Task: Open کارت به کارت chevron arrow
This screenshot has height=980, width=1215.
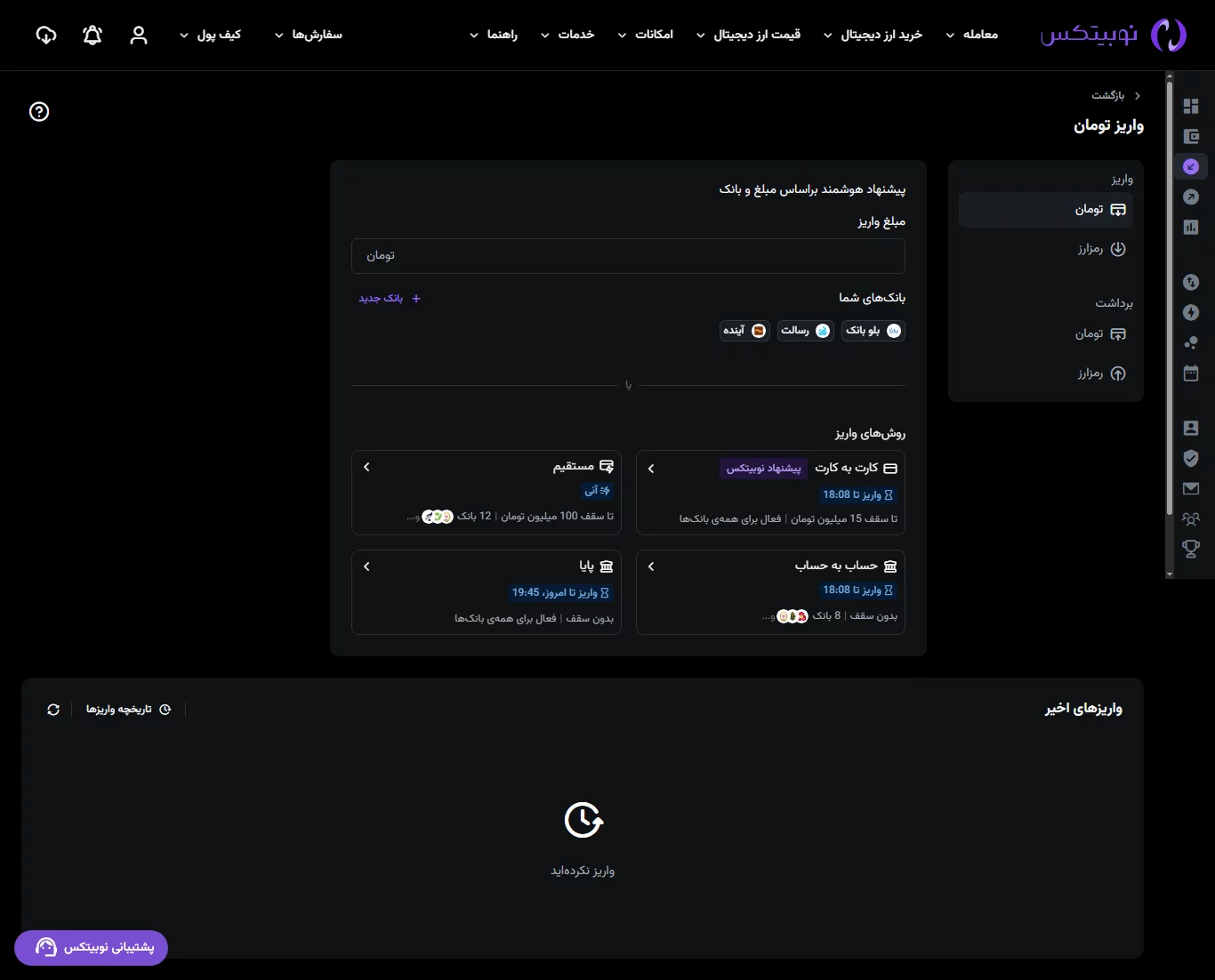Action: [651, 469]
